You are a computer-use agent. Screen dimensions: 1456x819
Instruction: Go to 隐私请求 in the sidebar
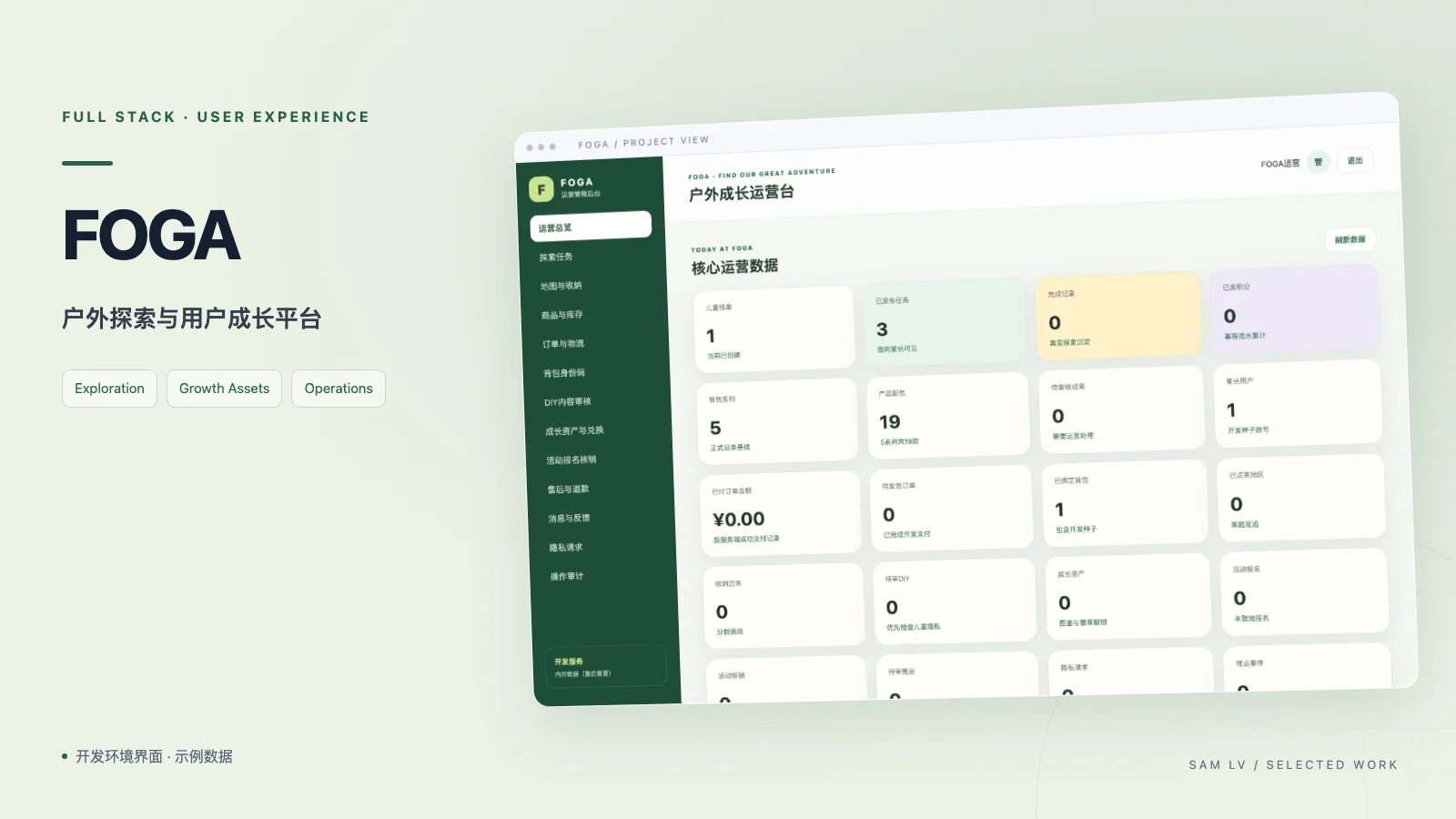566,548
